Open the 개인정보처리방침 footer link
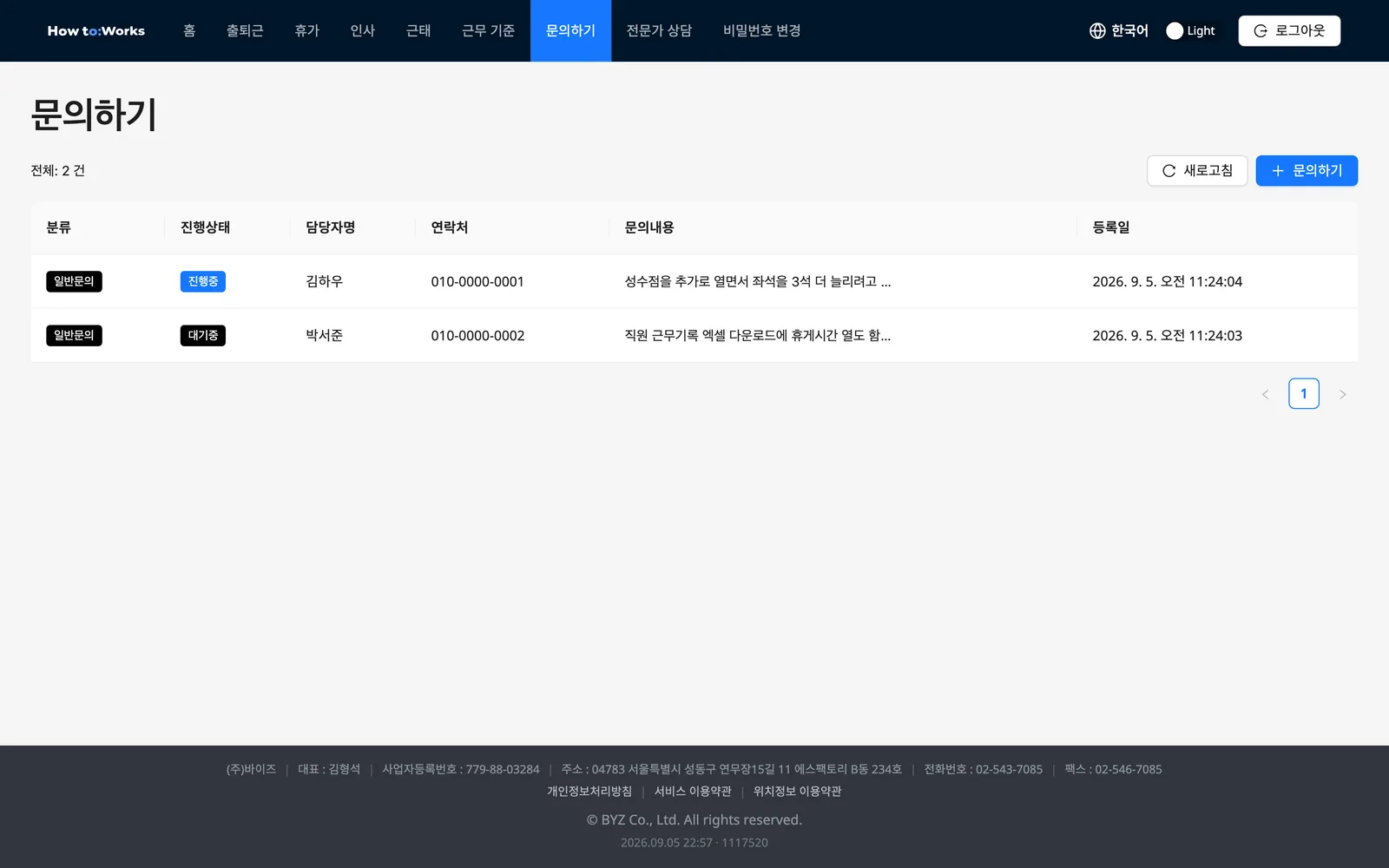1389x868 pixels. coord(589,791)
